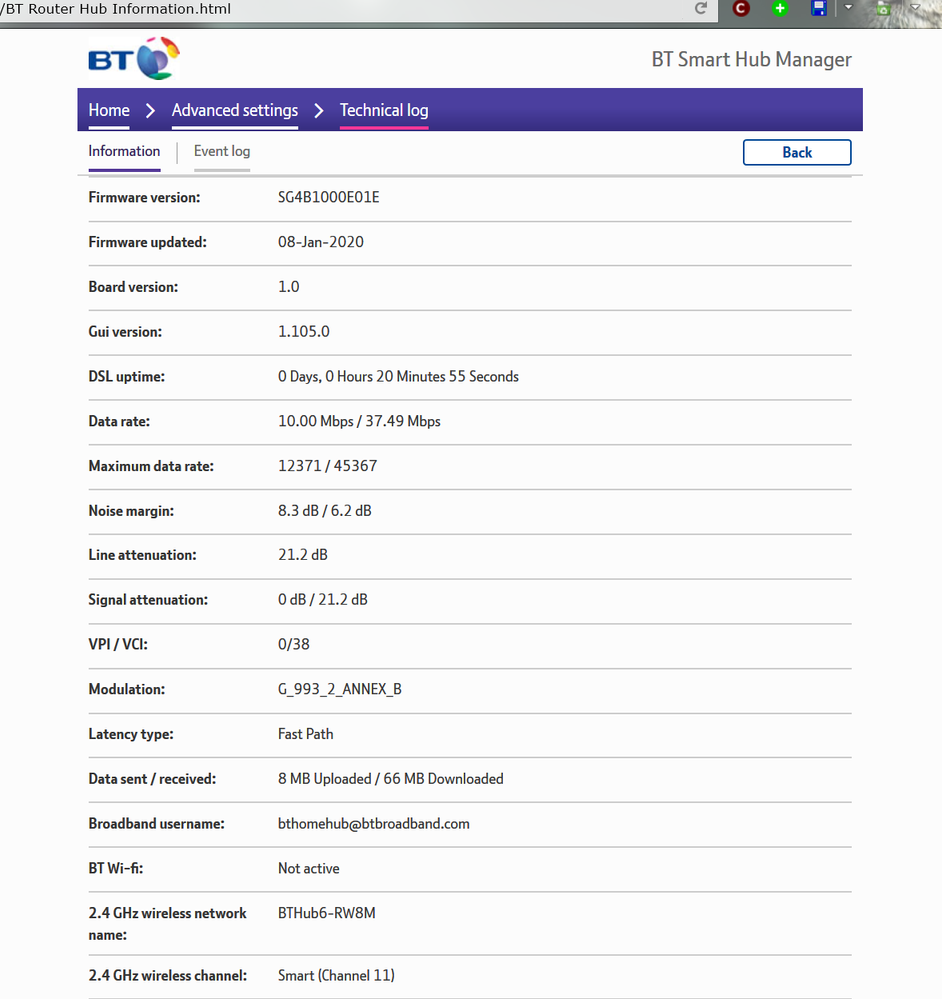The height and width of the screenshot is (999, 942).
Task: Click the BT logo
Action: coord(134,59)
